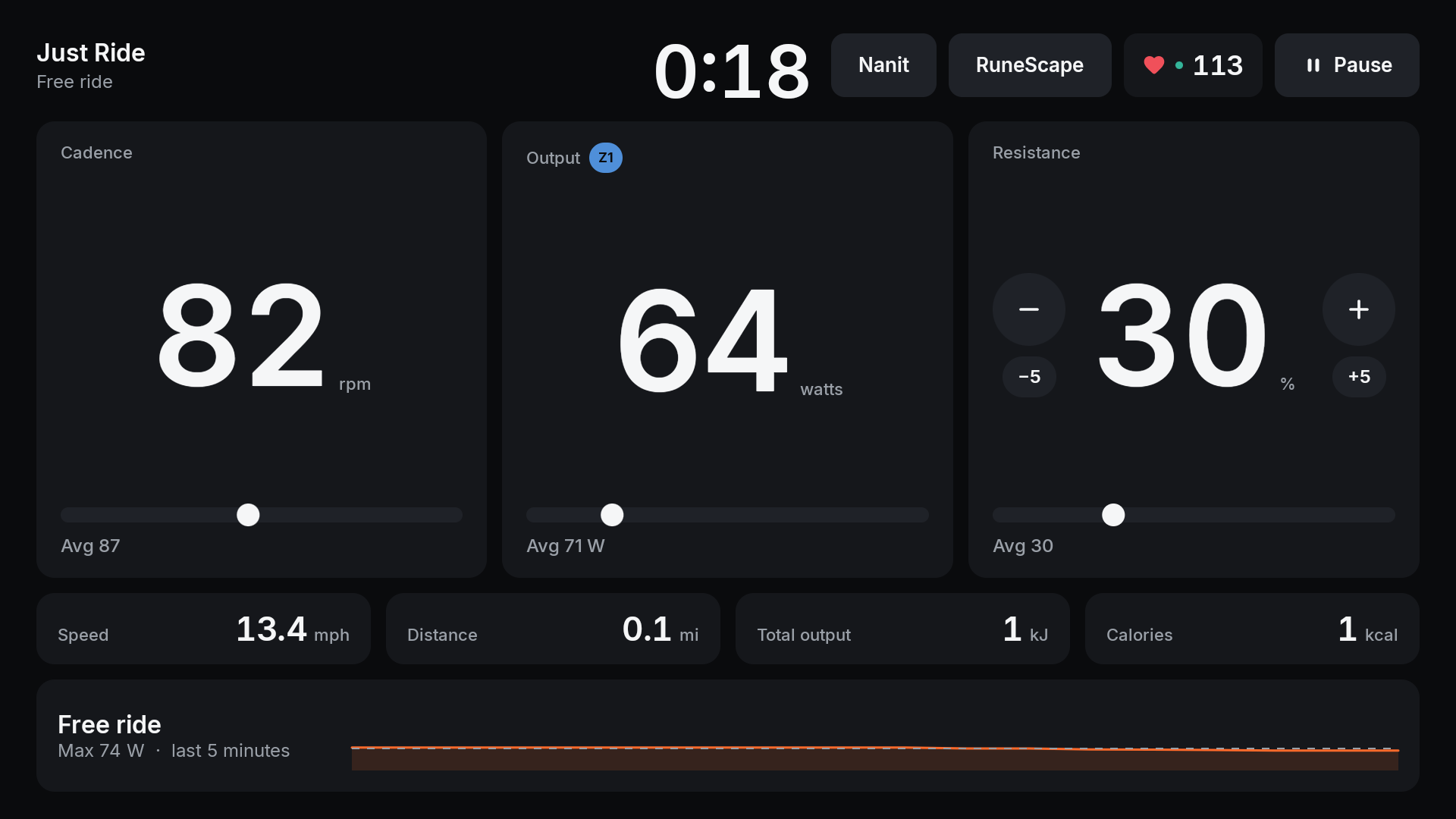Select the Speed 13.4 mph tile
1456x819 pixels.
pyautogui.click(x=203, y=629)
